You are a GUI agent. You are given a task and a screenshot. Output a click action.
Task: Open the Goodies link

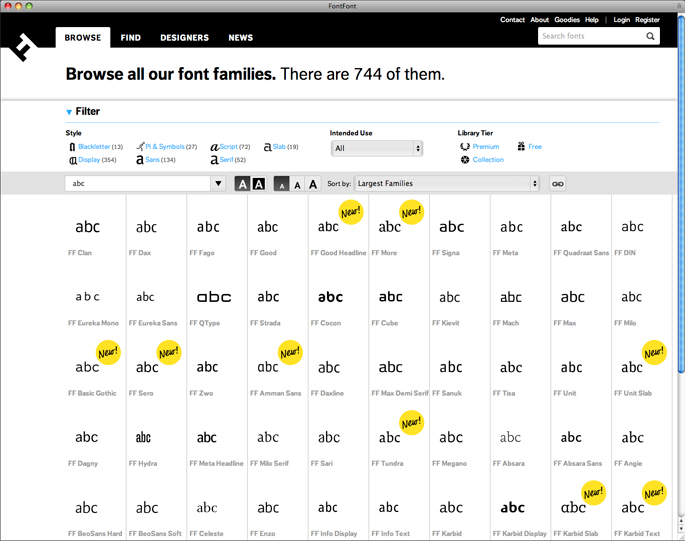pos(567,20)
